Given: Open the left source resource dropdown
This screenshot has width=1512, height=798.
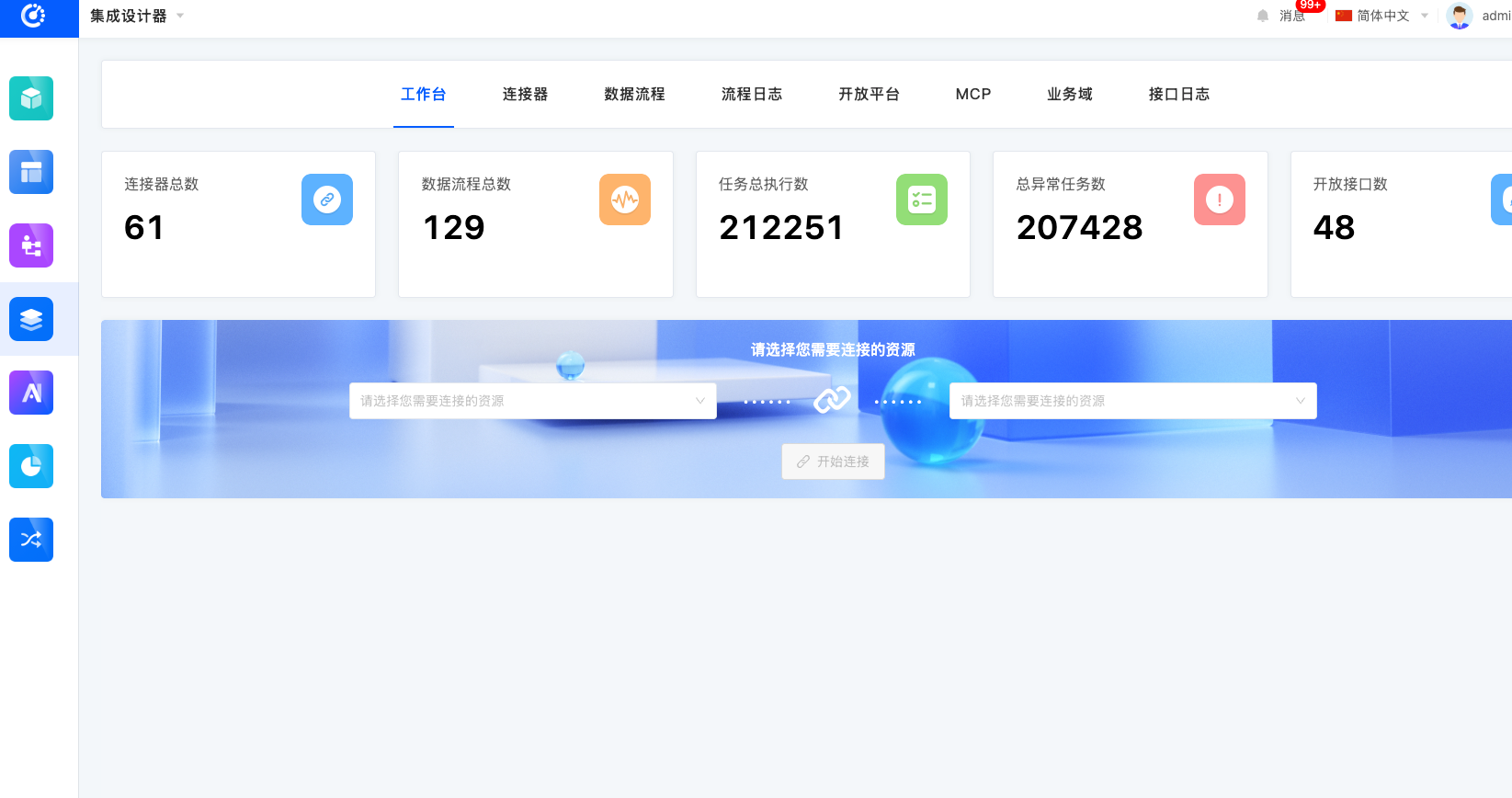Looking at the screenshot, I should click(533, 401).
